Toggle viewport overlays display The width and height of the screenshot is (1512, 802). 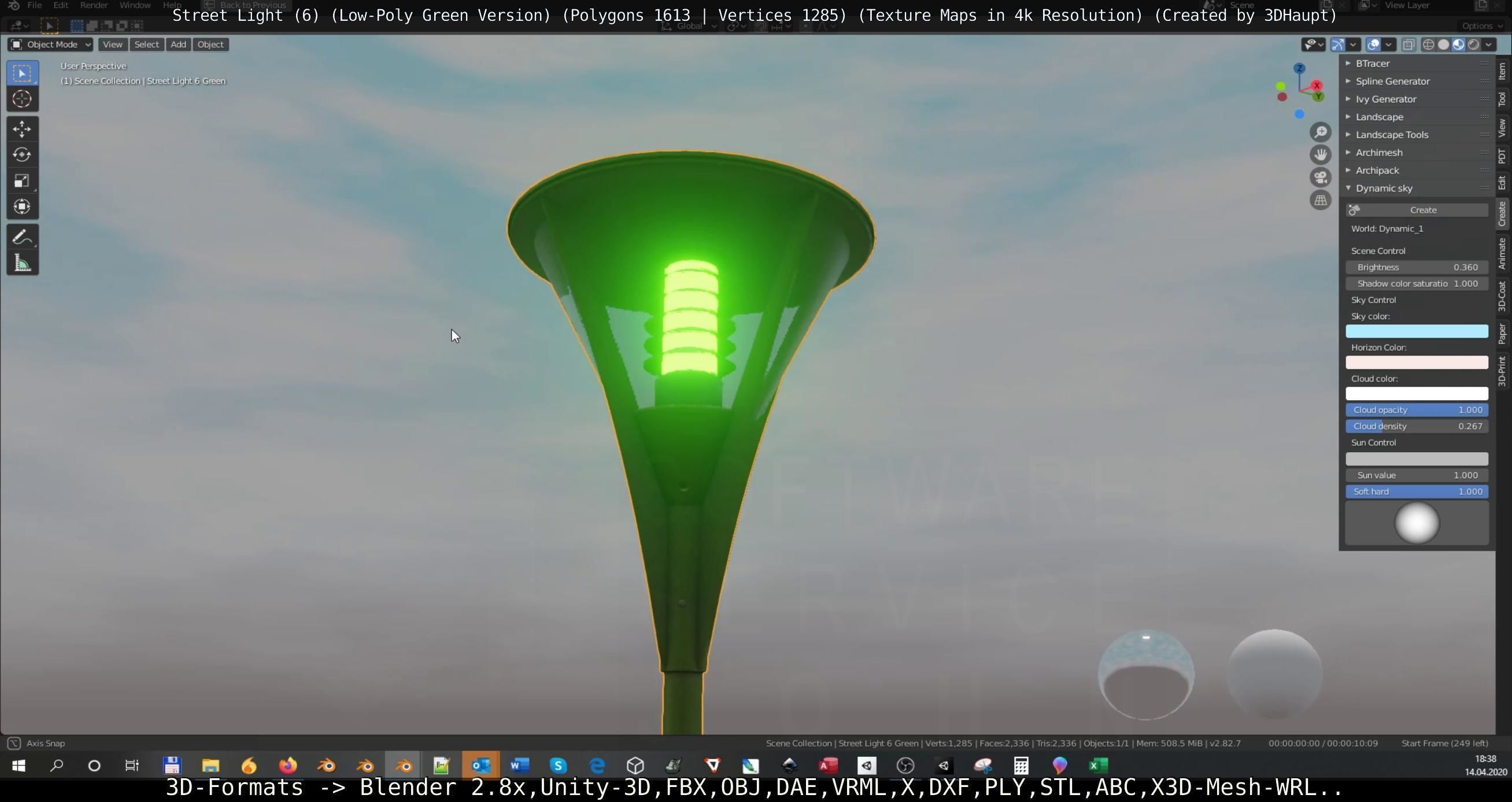click(x=1373, y=45)
